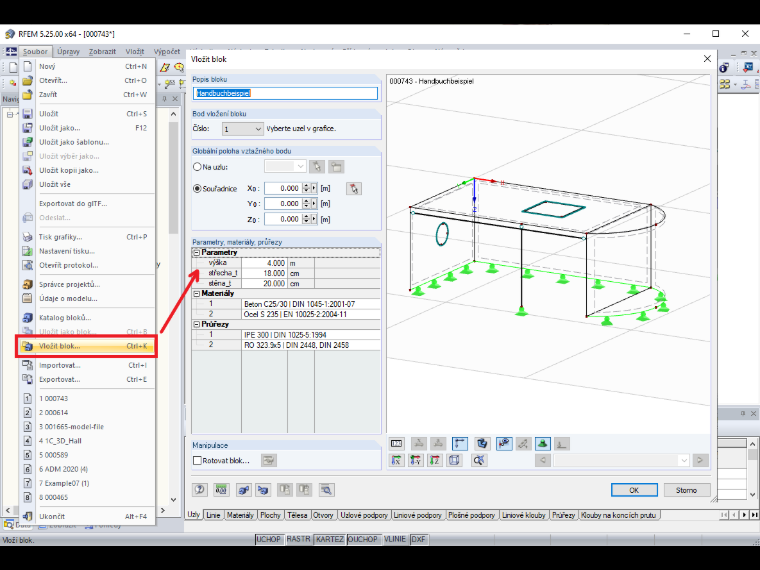Toggle the view eye icon in preview toolbar
760x570 pixels.
click(x=505, y=443)
